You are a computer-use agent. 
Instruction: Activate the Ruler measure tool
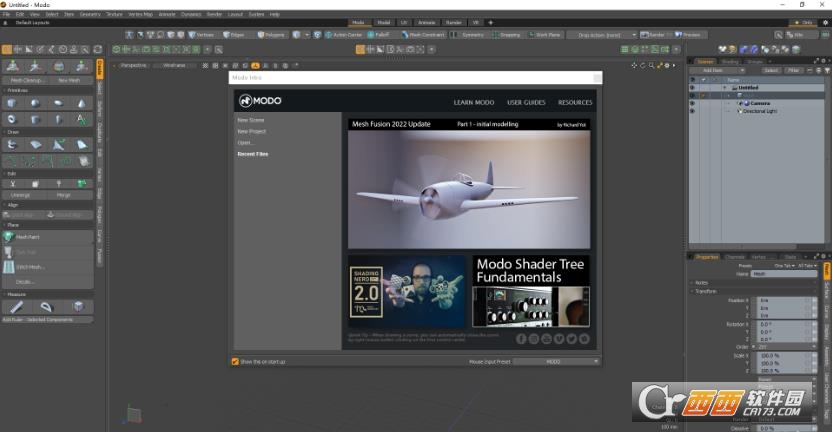coord(16,307)
